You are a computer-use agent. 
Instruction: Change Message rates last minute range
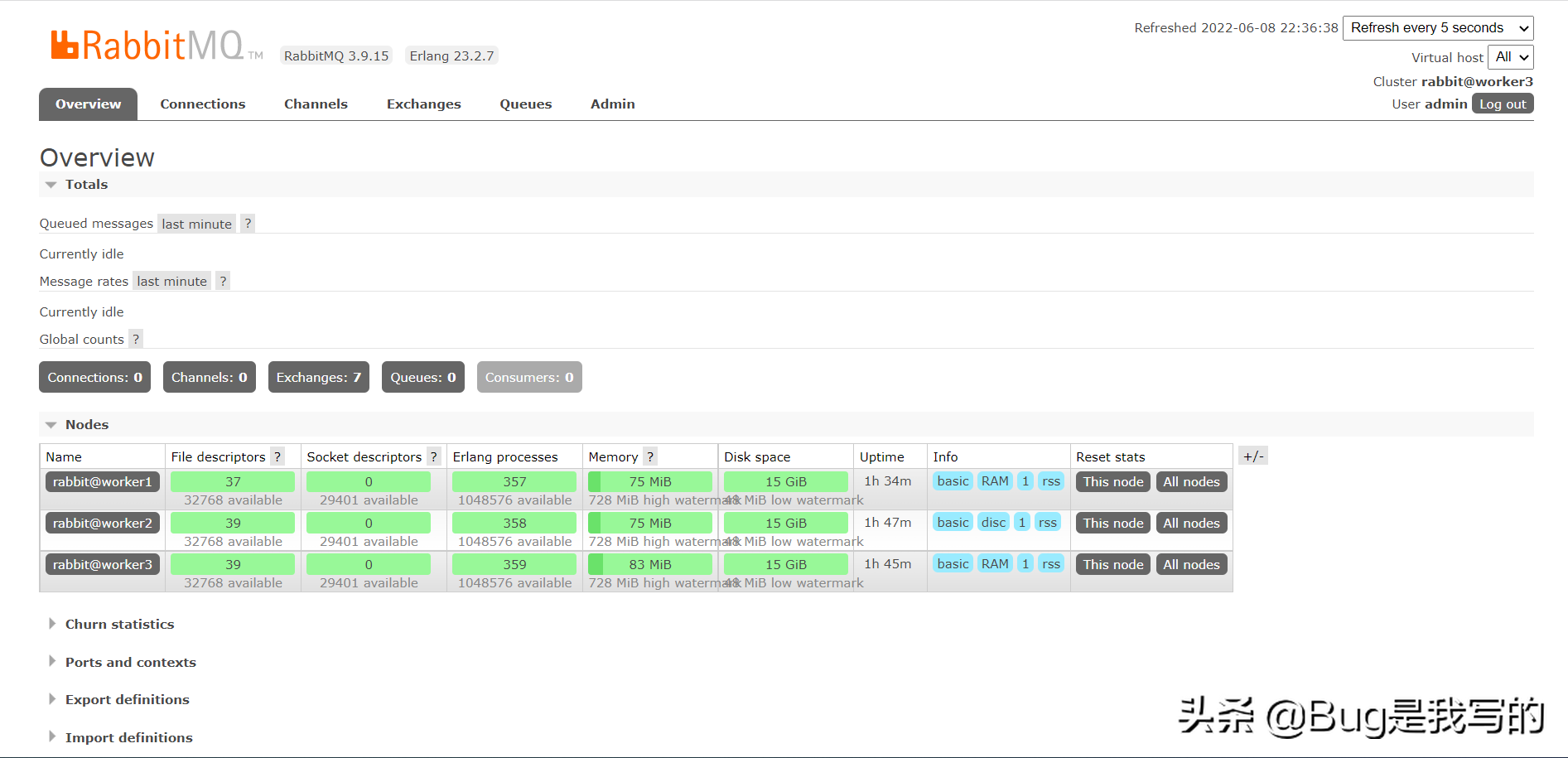[172, 282]
